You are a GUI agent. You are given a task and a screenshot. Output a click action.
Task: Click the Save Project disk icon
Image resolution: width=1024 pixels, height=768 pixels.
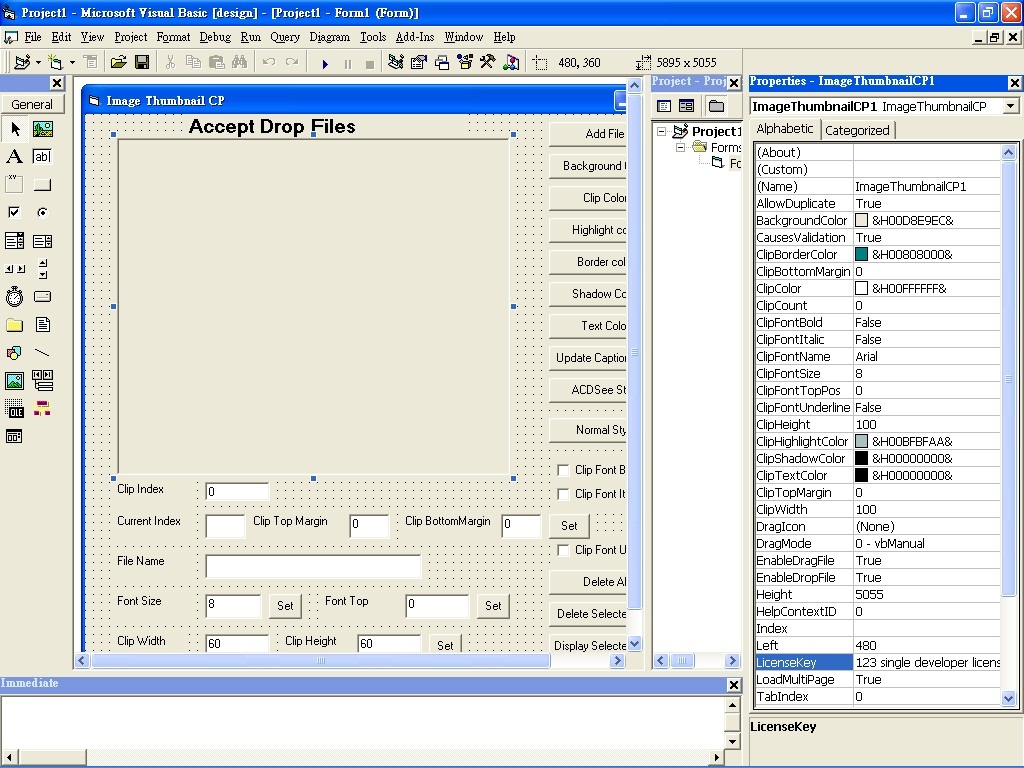(x=142, y=63)
